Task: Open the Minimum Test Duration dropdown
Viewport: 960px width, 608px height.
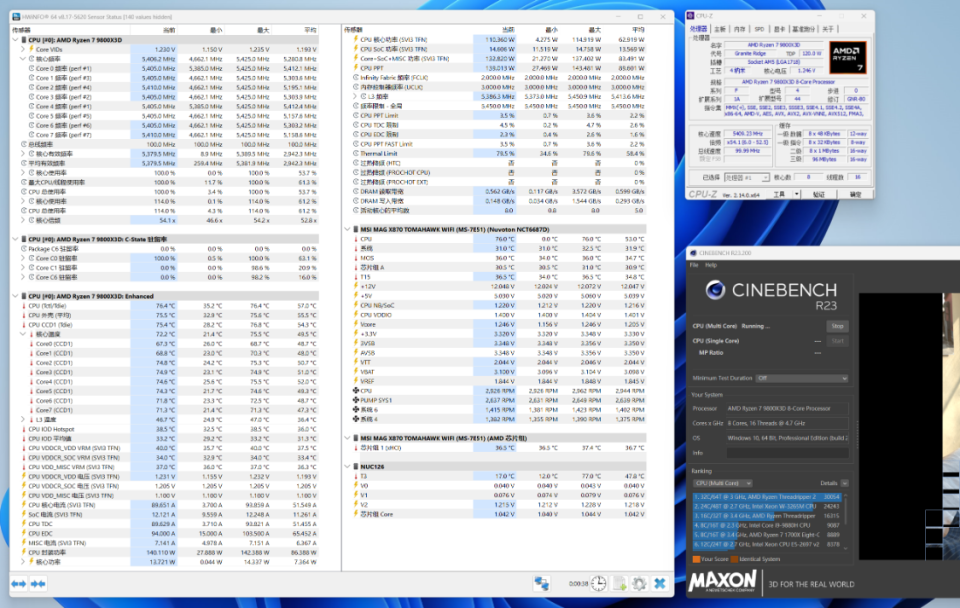Action: point(802,378)
